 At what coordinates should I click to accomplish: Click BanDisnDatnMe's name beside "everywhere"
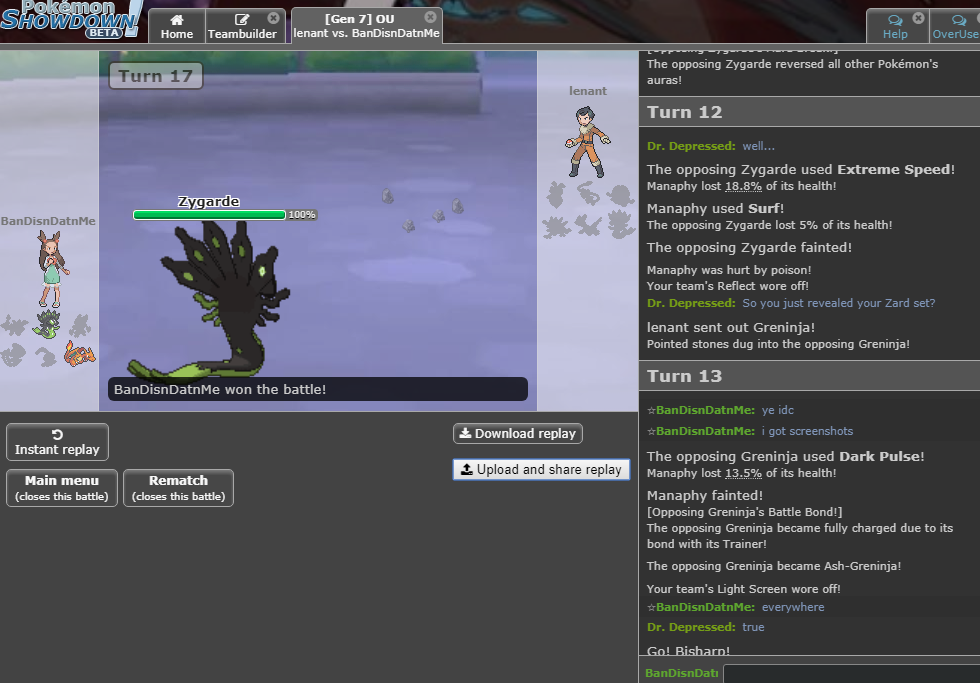(x=705, y=607)
